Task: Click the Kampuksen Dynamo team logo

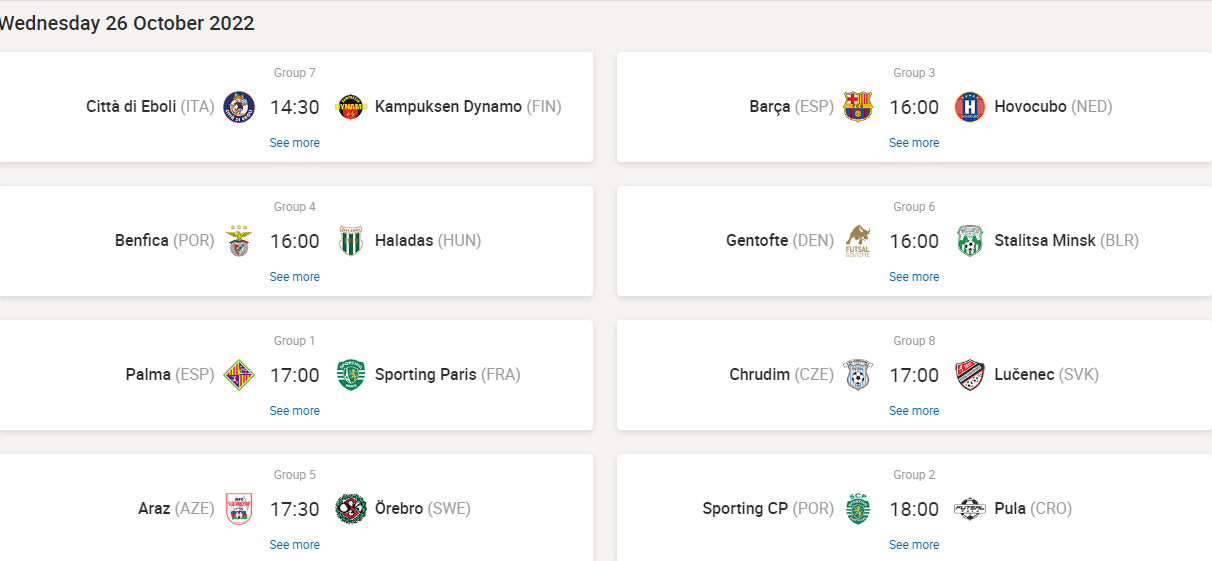Action: tap(351, 107)
